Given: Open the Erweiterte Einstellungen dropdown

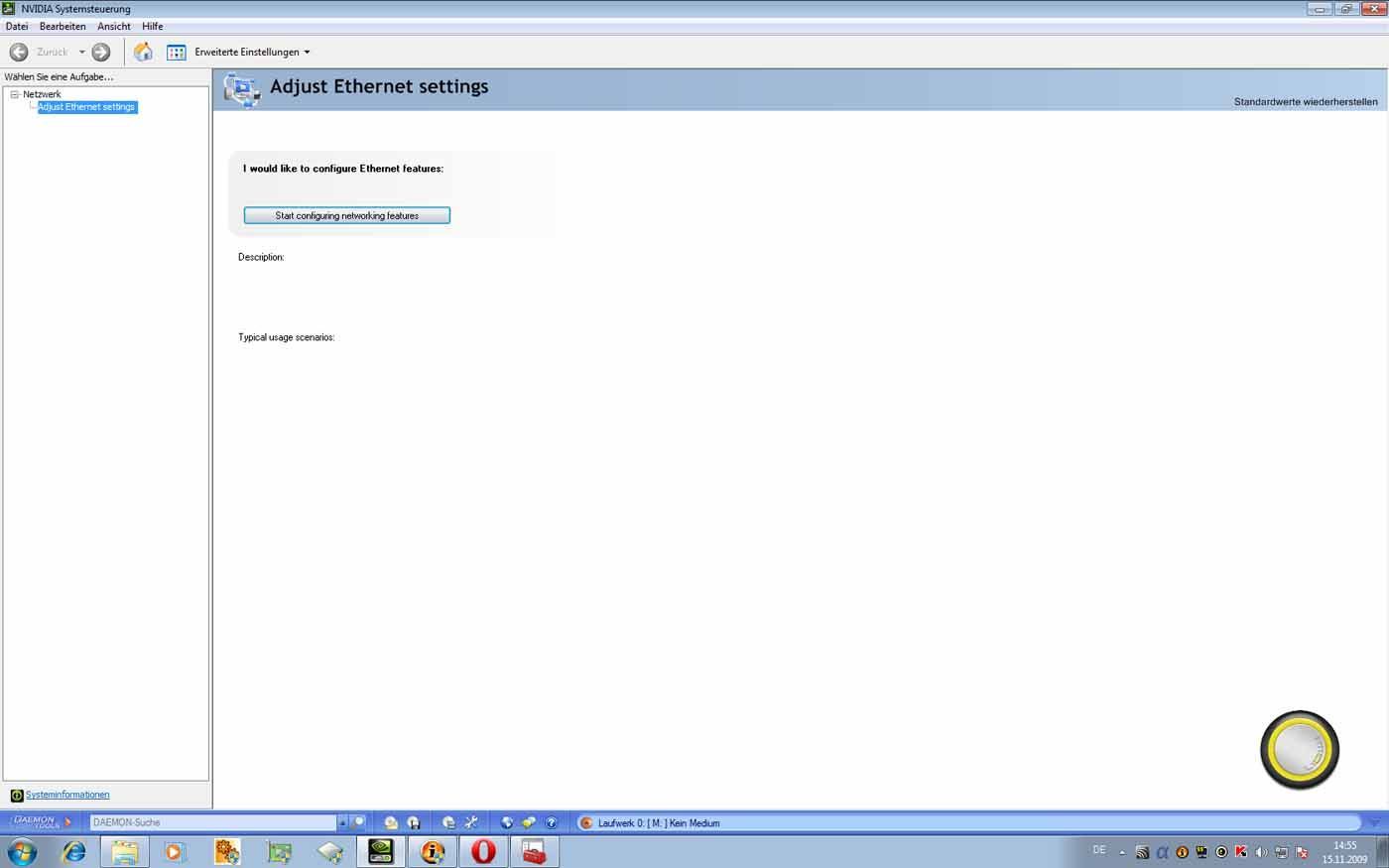Looking at the screenshot, I should click(x=253, y=52).
